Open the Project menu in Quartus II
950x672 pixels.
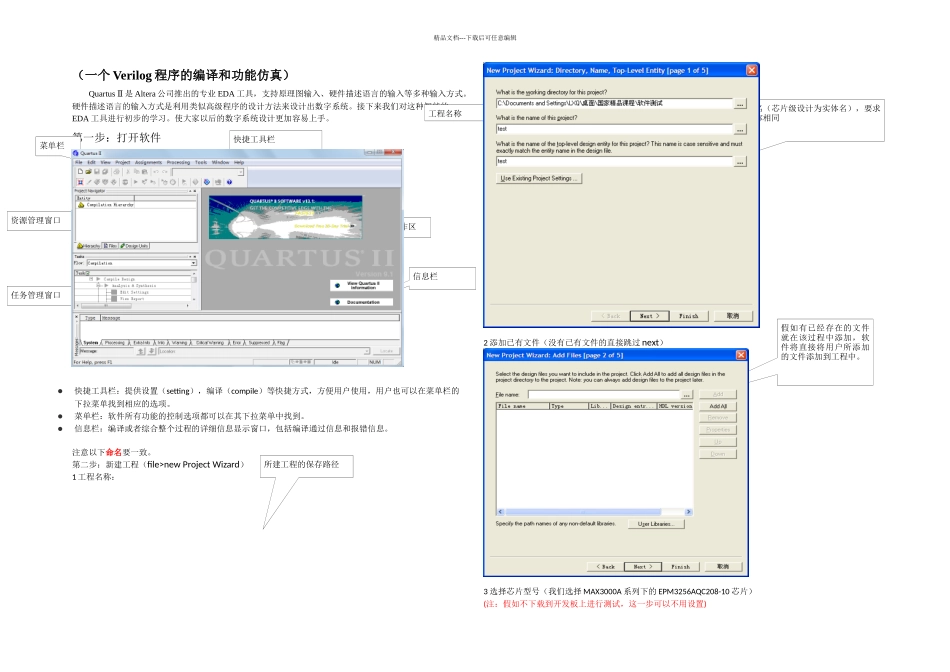(x=123, y=162)
